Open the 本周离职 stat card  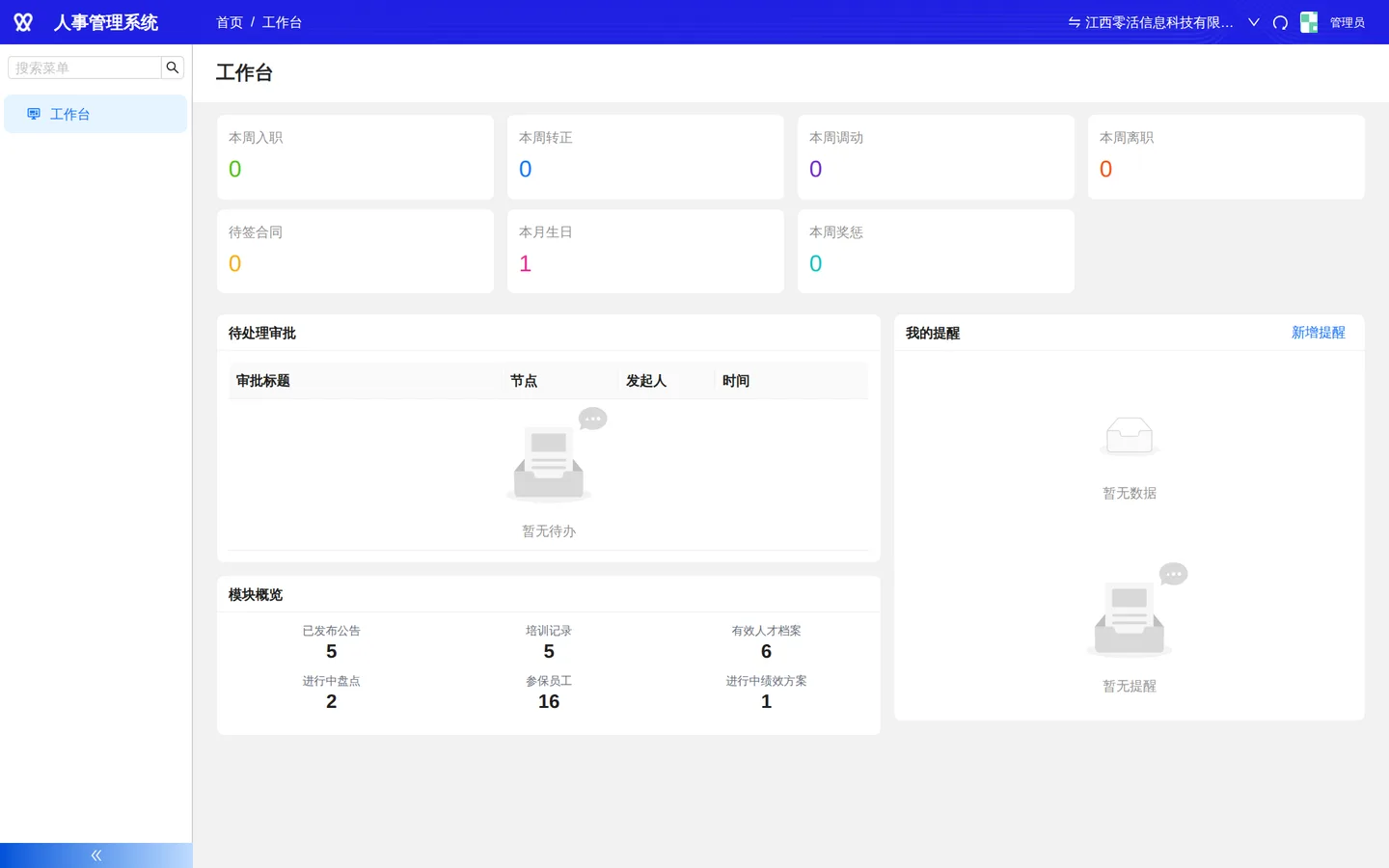pos(1226,157)
